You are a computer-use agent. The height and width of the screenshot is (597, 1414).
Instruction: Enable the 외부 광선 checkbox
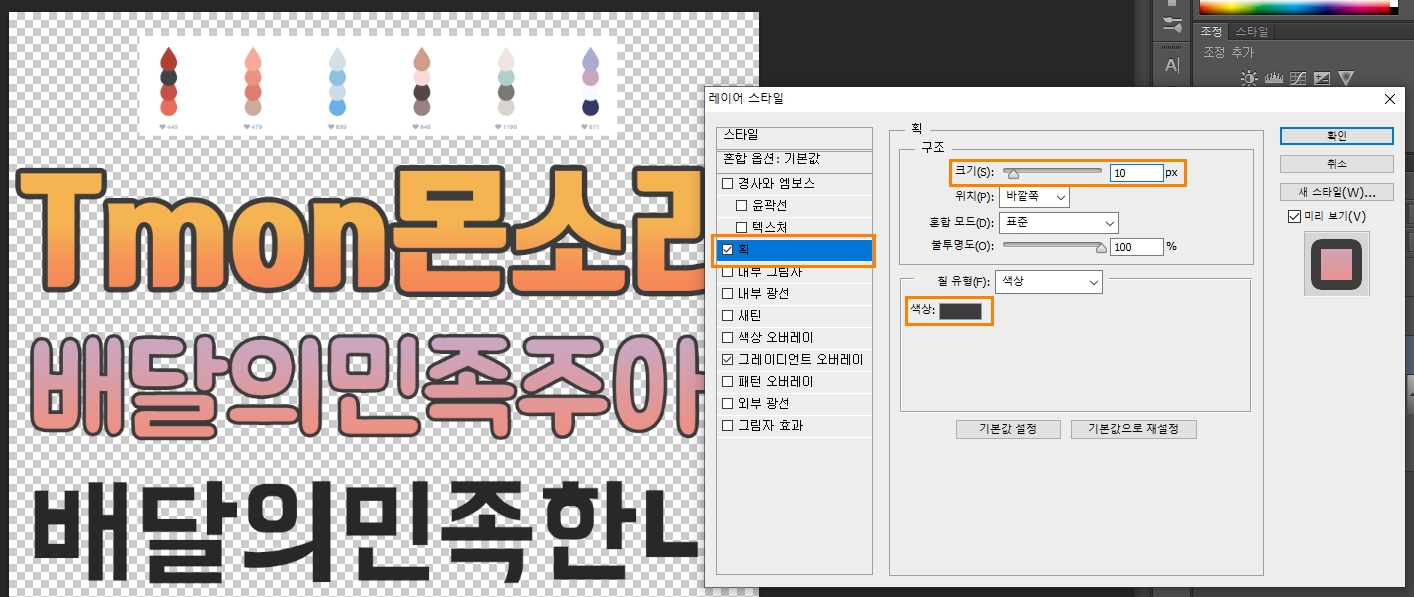[x=728, y=404]
